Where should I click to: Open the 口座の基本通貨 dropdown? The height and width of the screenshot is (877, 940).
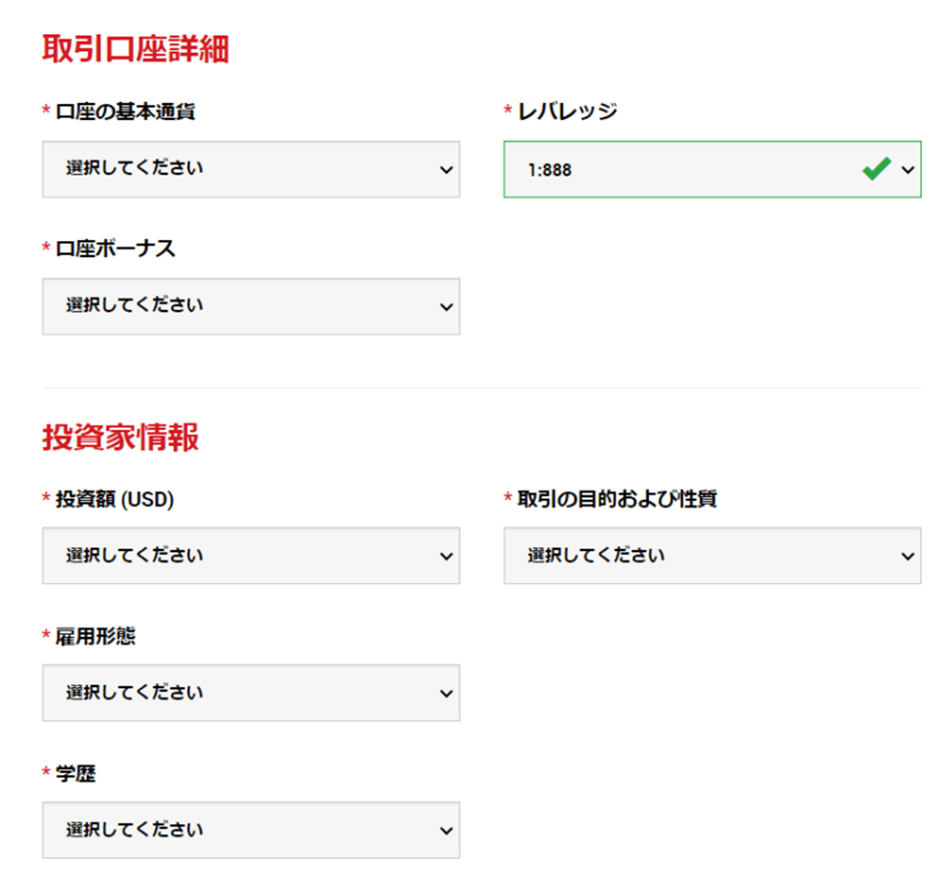click(x=251, y=169)
